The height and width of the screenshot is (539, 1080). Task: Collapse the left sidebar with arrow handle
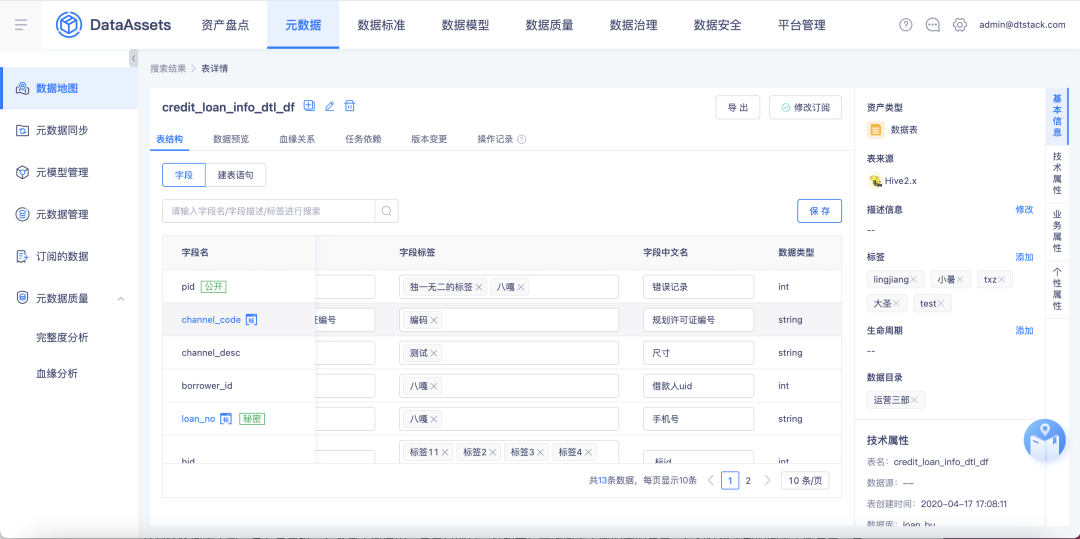(x=134, y=59)
